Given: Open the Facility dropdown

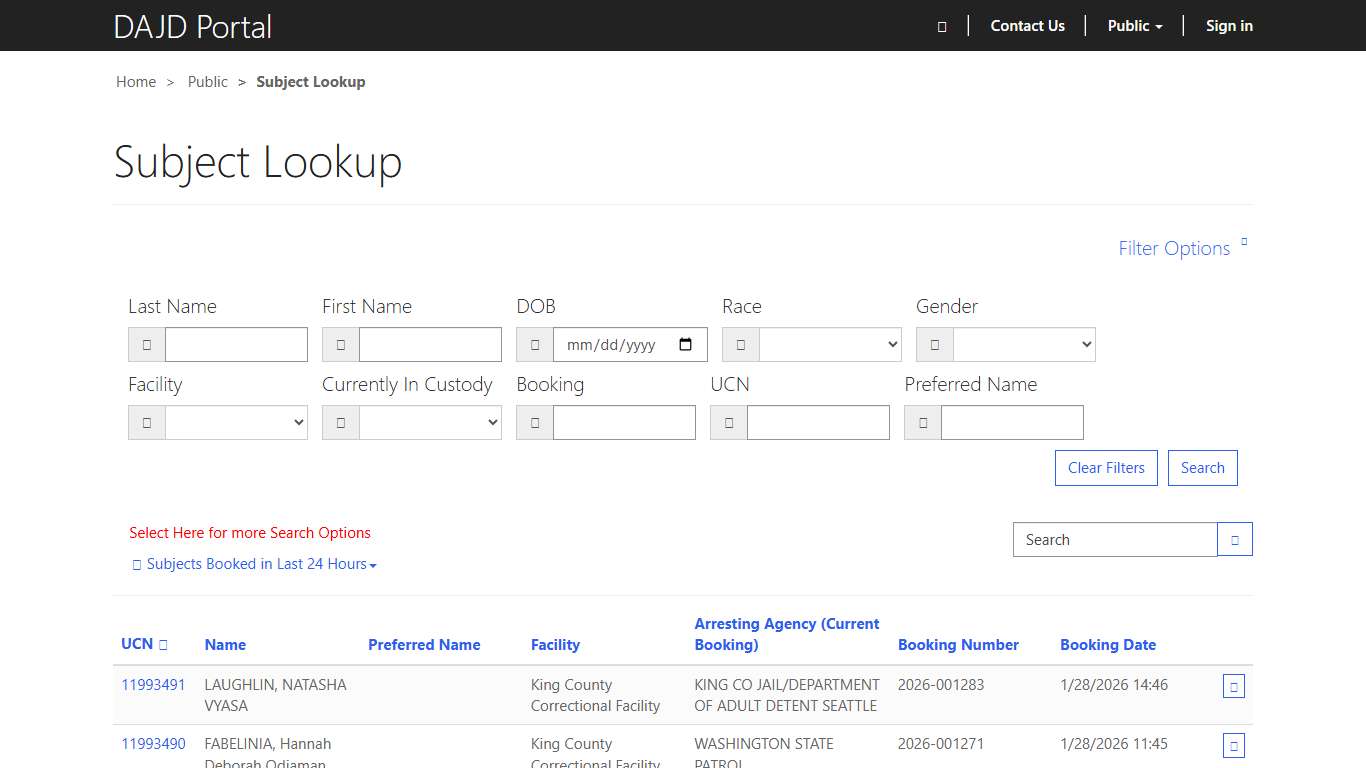Looking at the screenshot, I should [236, 422].
